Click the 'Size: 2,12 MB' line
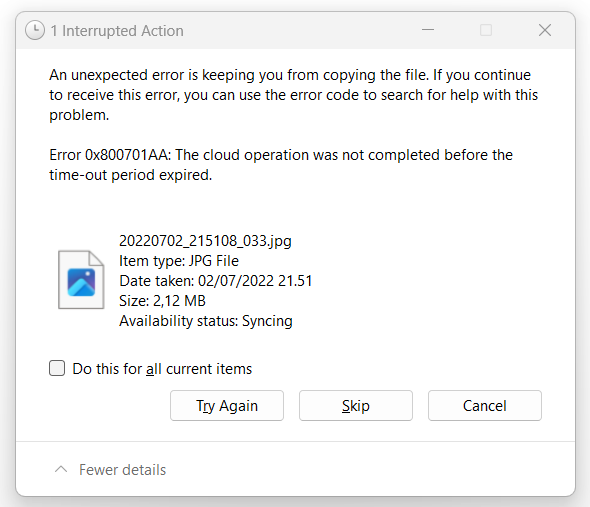590x507 pixels. [x=163, y=301]
